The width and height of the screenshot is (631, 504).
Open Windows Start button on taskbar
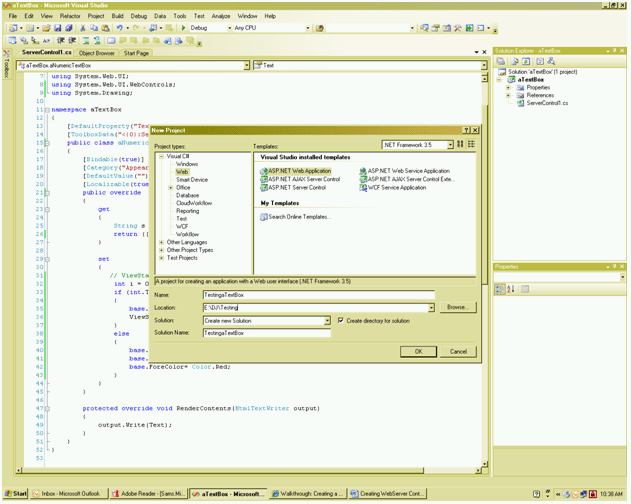click(15, 494)
